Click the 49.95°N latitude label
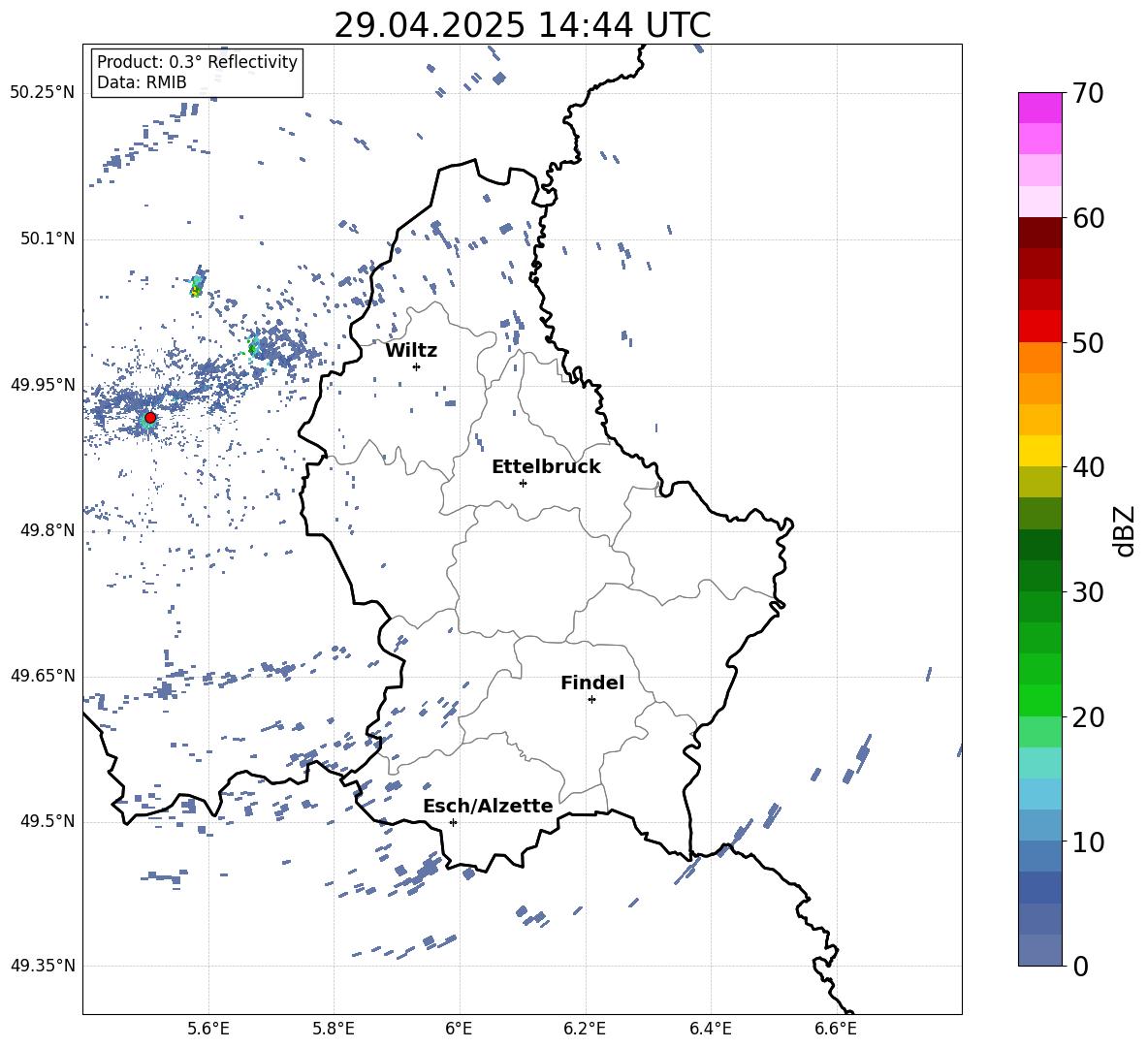 (x=42, y=385)
